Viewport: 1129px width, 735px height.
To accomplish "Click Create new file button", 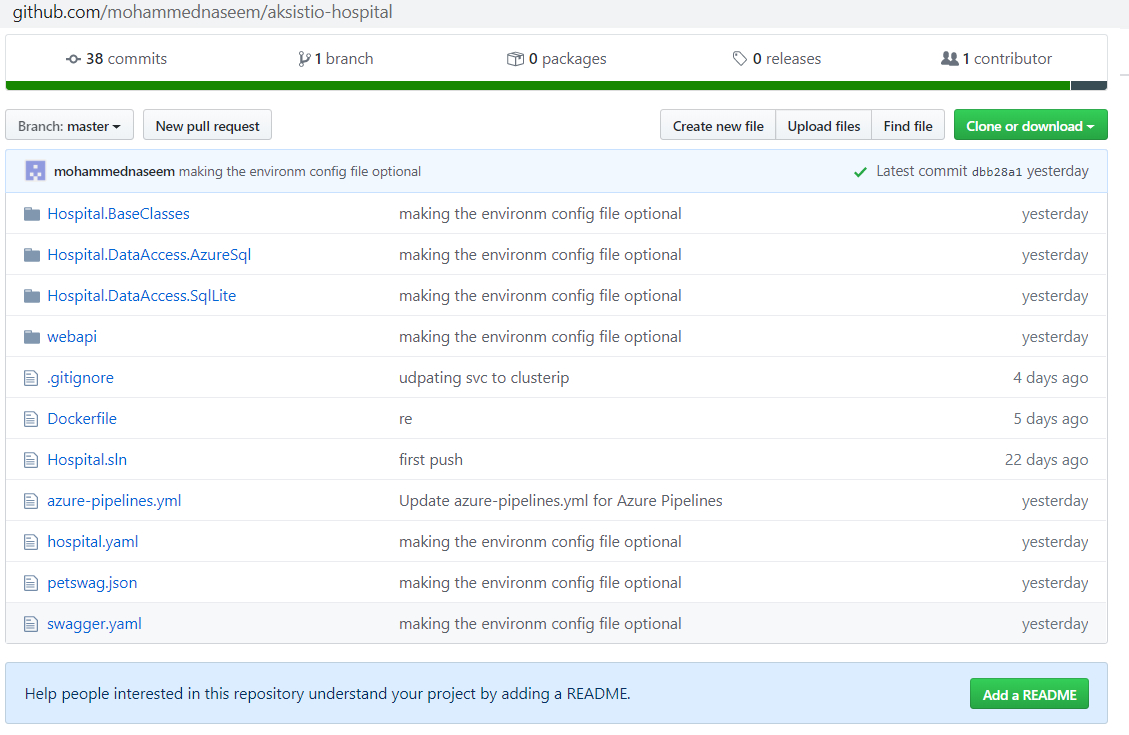I will 718,125.
